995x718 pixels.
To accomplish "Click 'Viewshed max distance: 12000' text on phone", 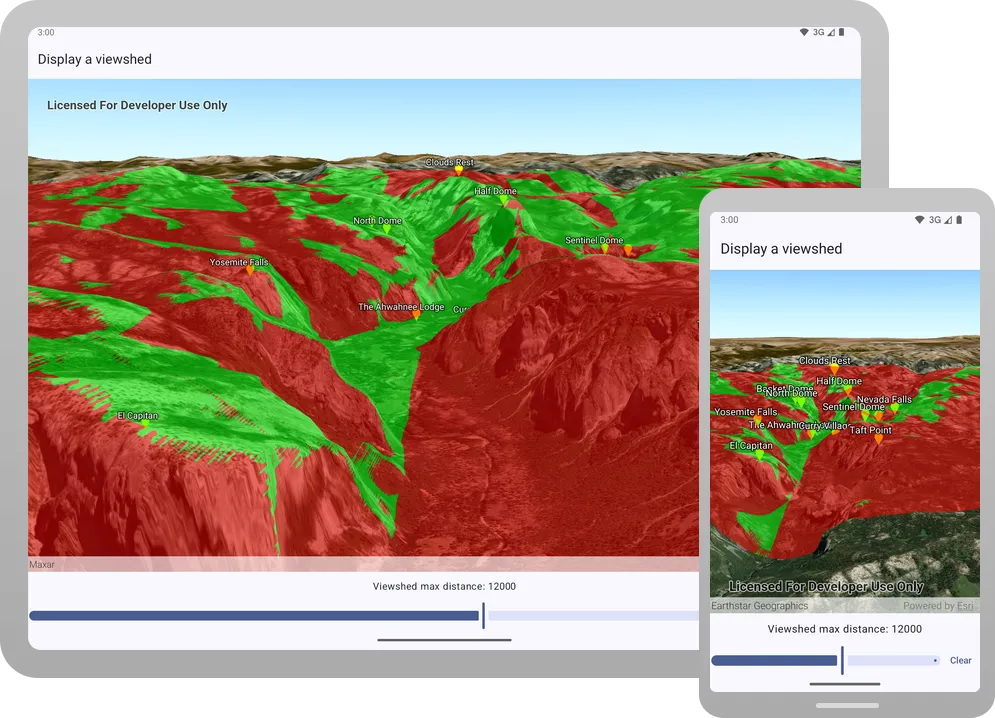I will click(x=845, y=629).
